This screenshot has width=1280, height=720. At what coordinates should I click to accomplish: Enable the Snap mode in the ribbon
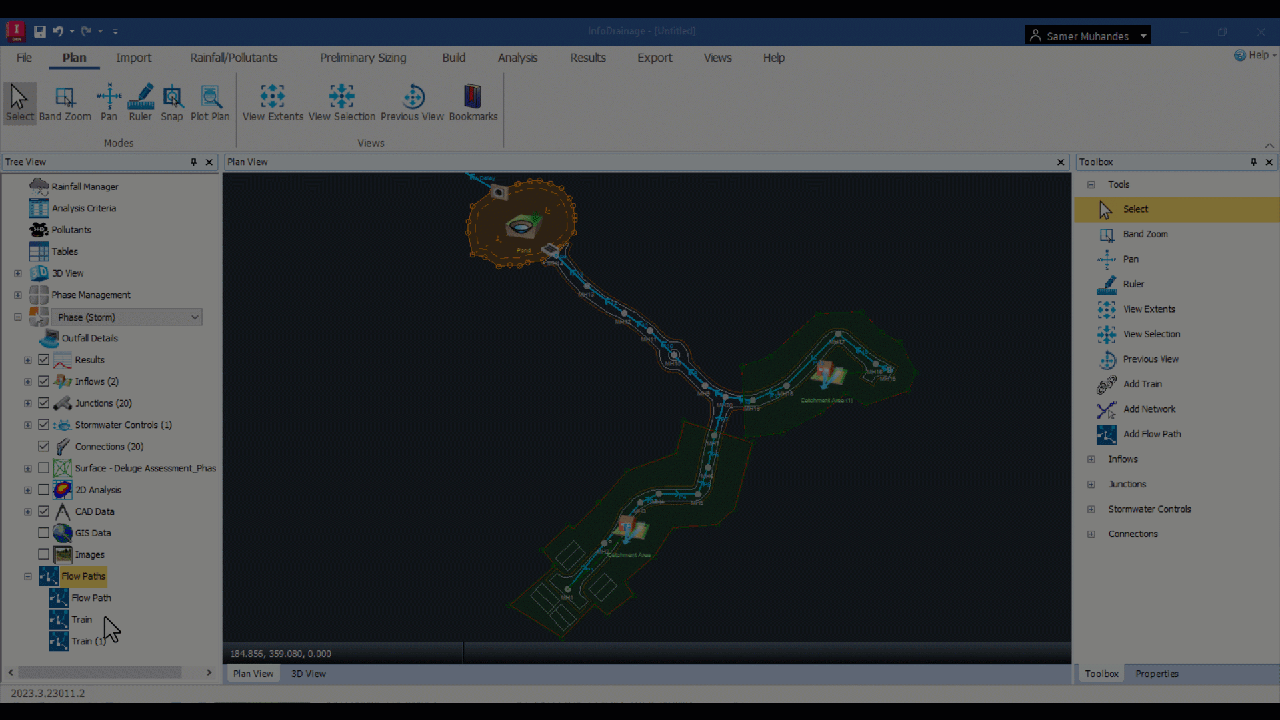pyautogui.click(x=172, y=104)
